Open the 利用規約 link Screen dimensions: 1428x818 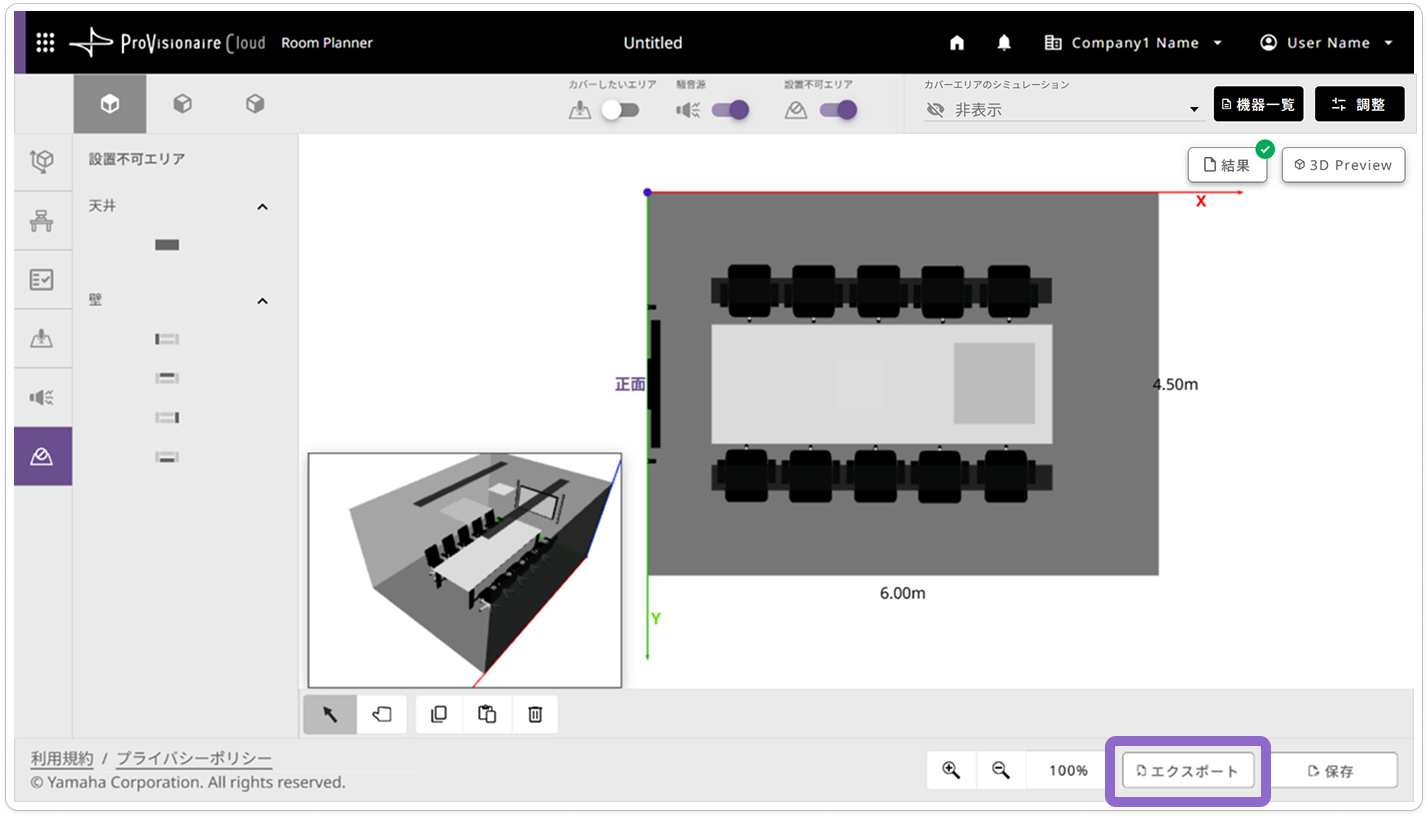coord(62,759)
